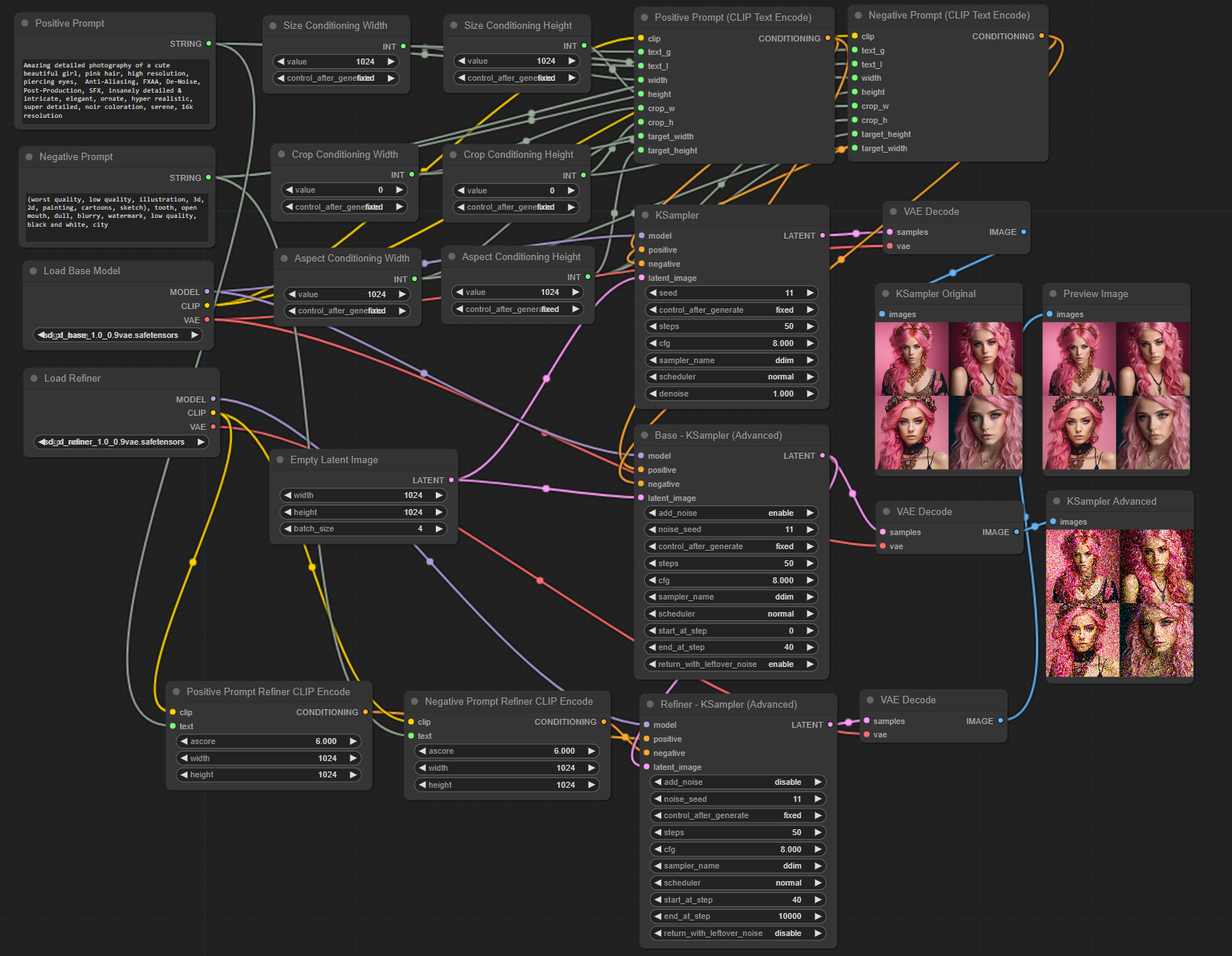
Task: Collapse Size Conditioning Width node dot
Action: point(274,25)
